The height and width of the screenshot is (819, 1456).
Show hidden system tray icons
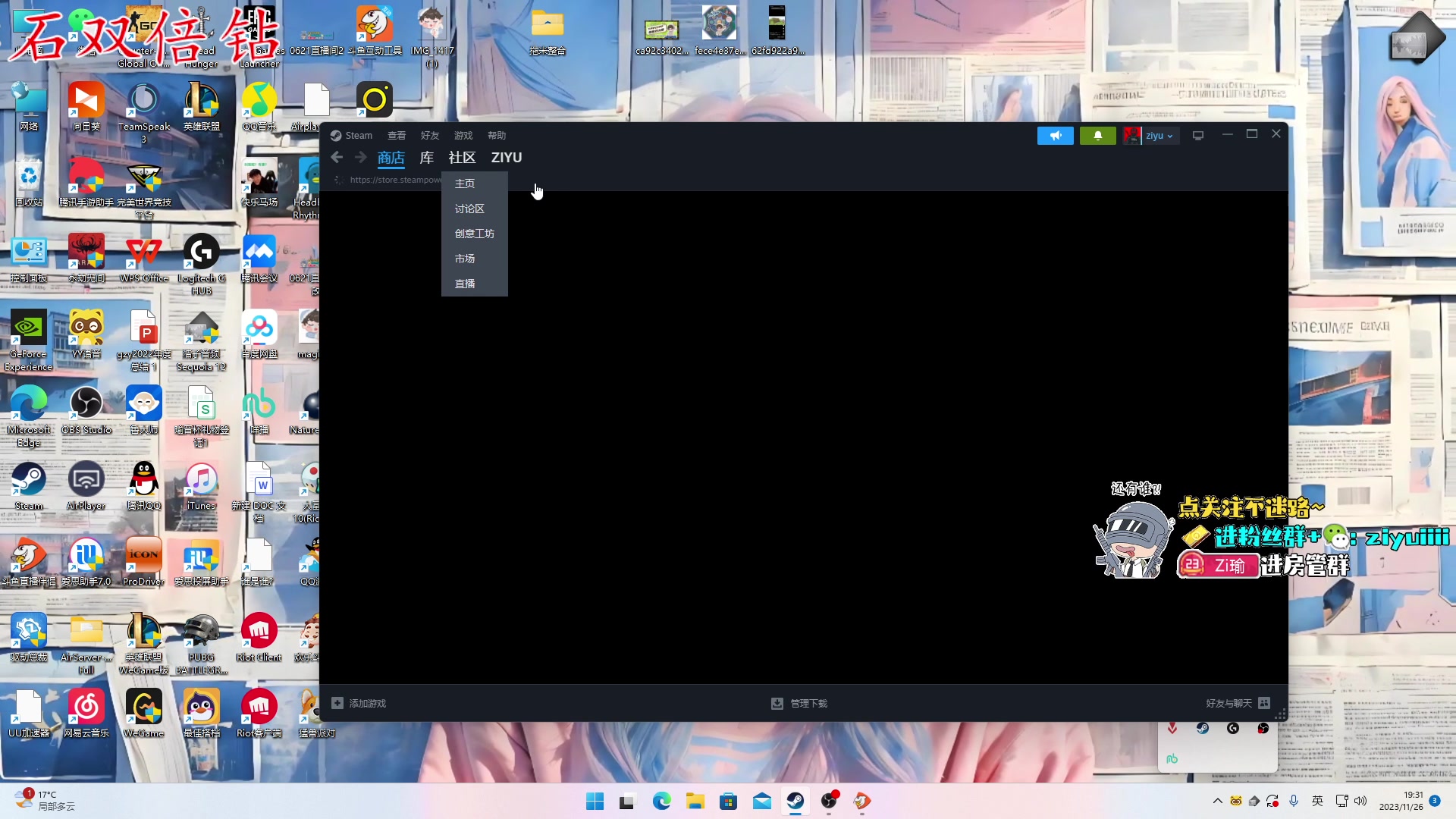1217,801
